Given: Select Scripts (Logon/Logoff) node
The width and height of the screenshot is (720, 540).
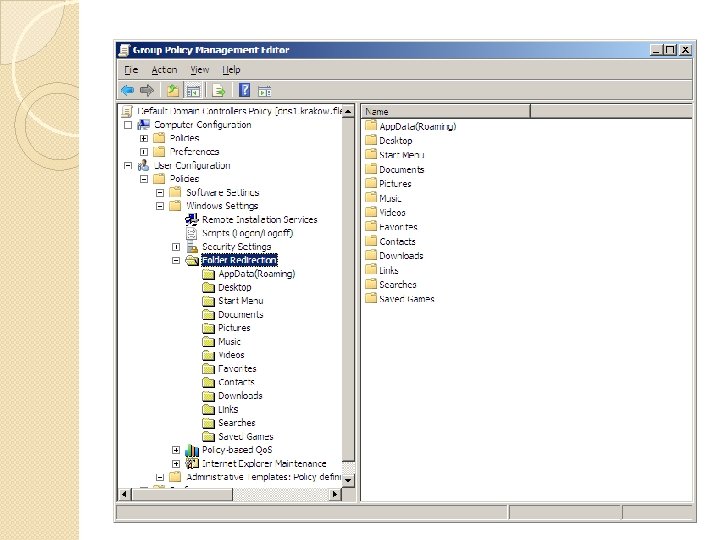Looking at the screenshot, I should (x=248, y=233).
